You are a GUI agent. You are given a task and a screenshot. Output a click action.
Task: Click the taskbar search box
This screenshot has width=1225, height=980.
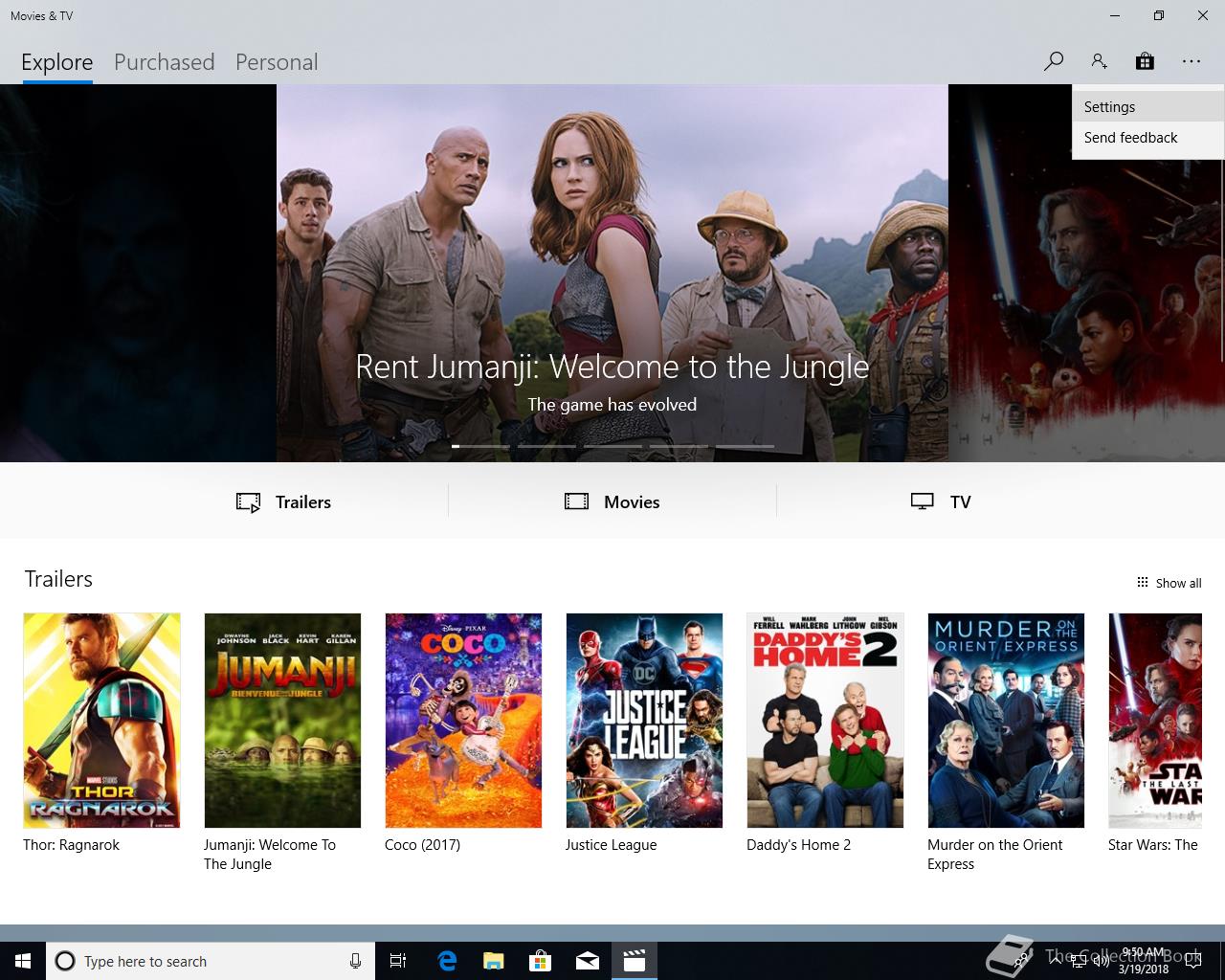point(210,961)
